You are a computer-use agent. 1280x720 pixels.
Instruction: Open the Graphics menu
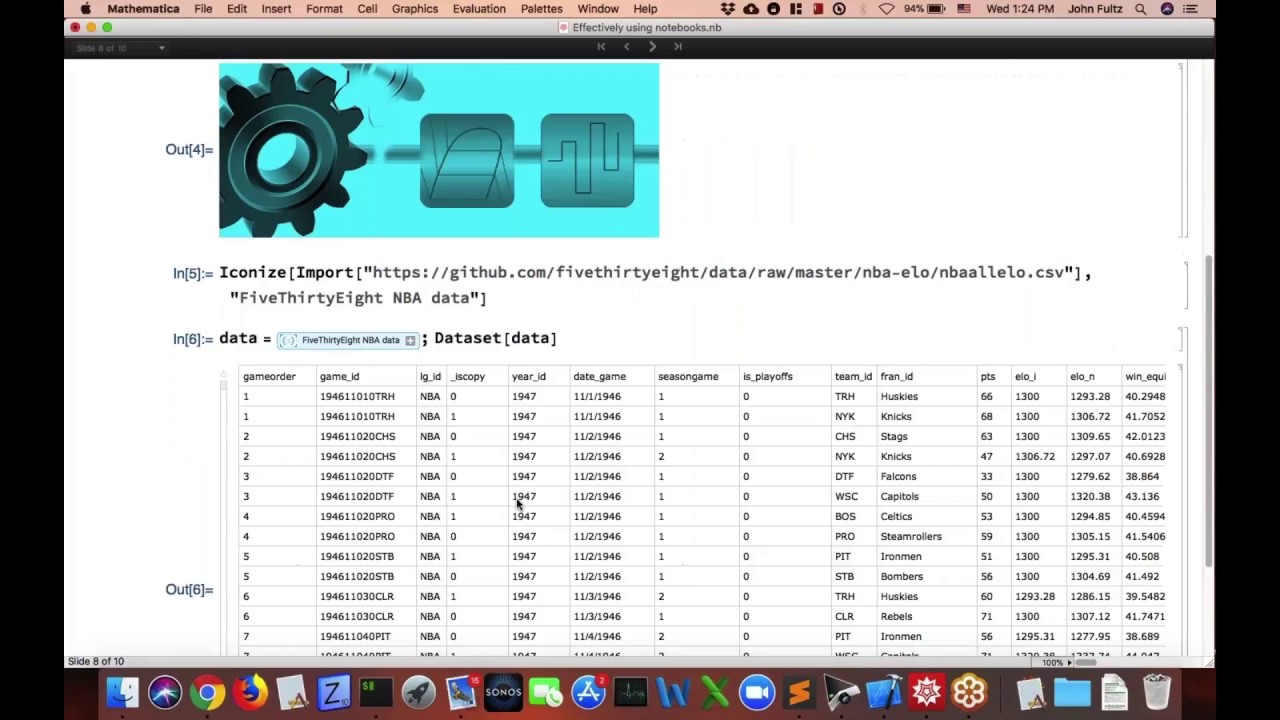pyautogui.click(x=415, y=9)
